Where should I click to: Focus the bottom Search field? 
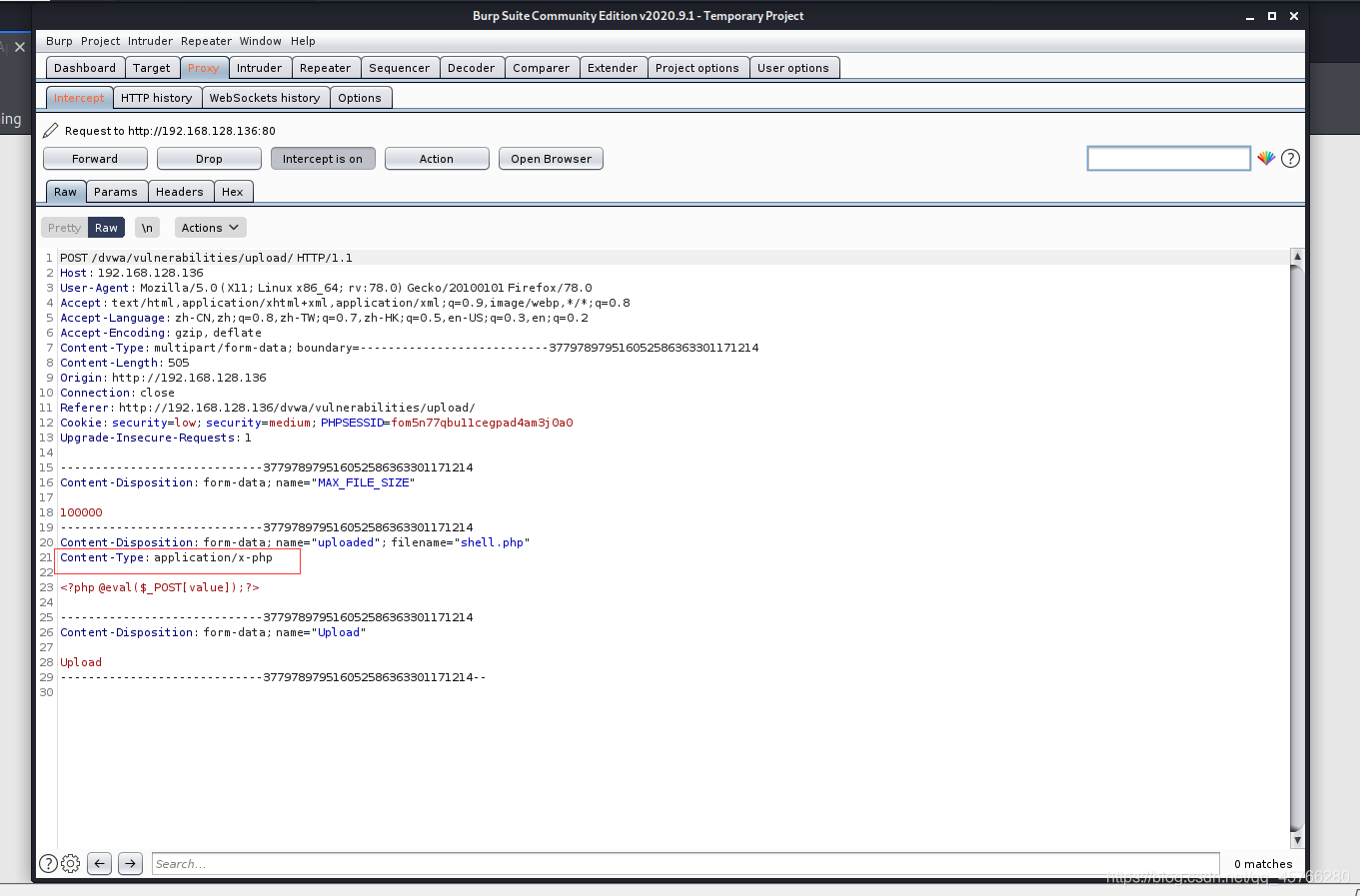(x=685, y=864)
